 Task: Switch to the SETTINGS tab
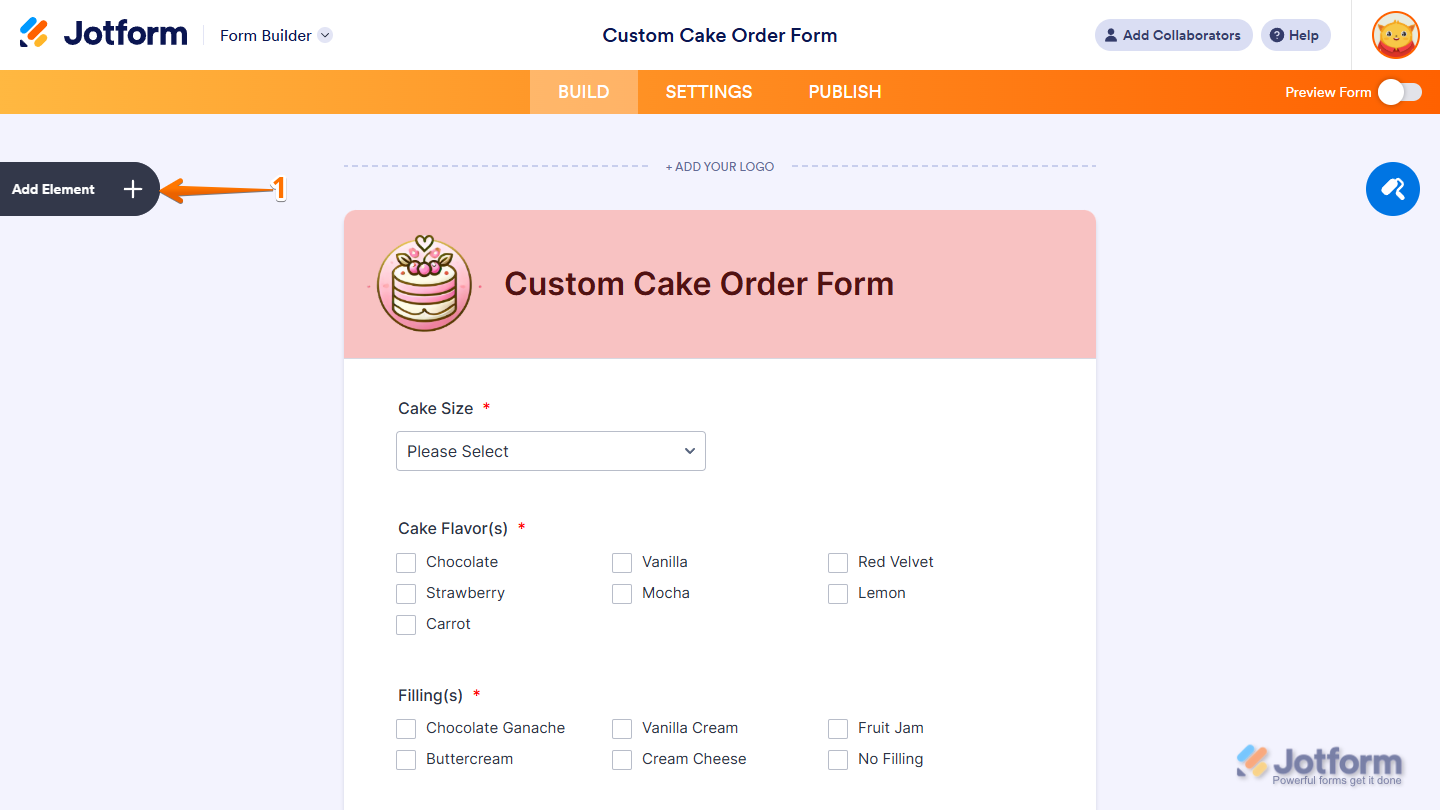pyautogui.click(x=708, y=91)
